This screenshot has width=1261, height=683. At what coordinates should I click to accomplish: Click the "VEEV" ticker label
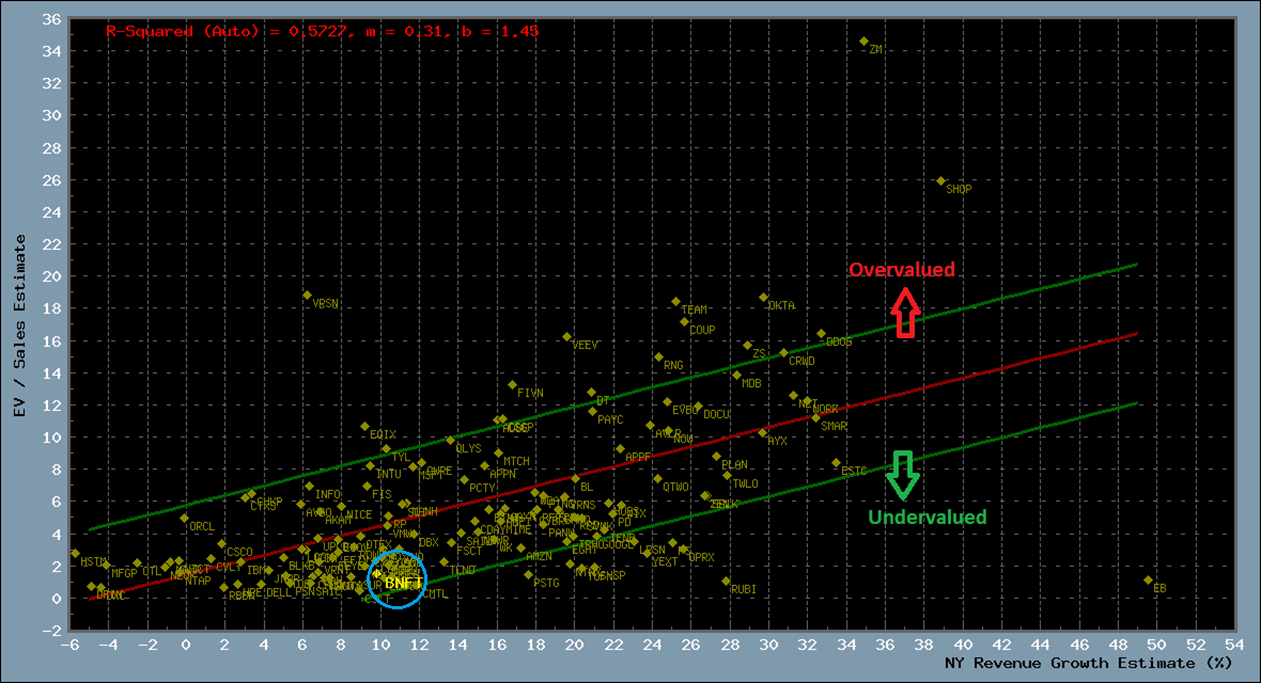(x=586, y=345)
